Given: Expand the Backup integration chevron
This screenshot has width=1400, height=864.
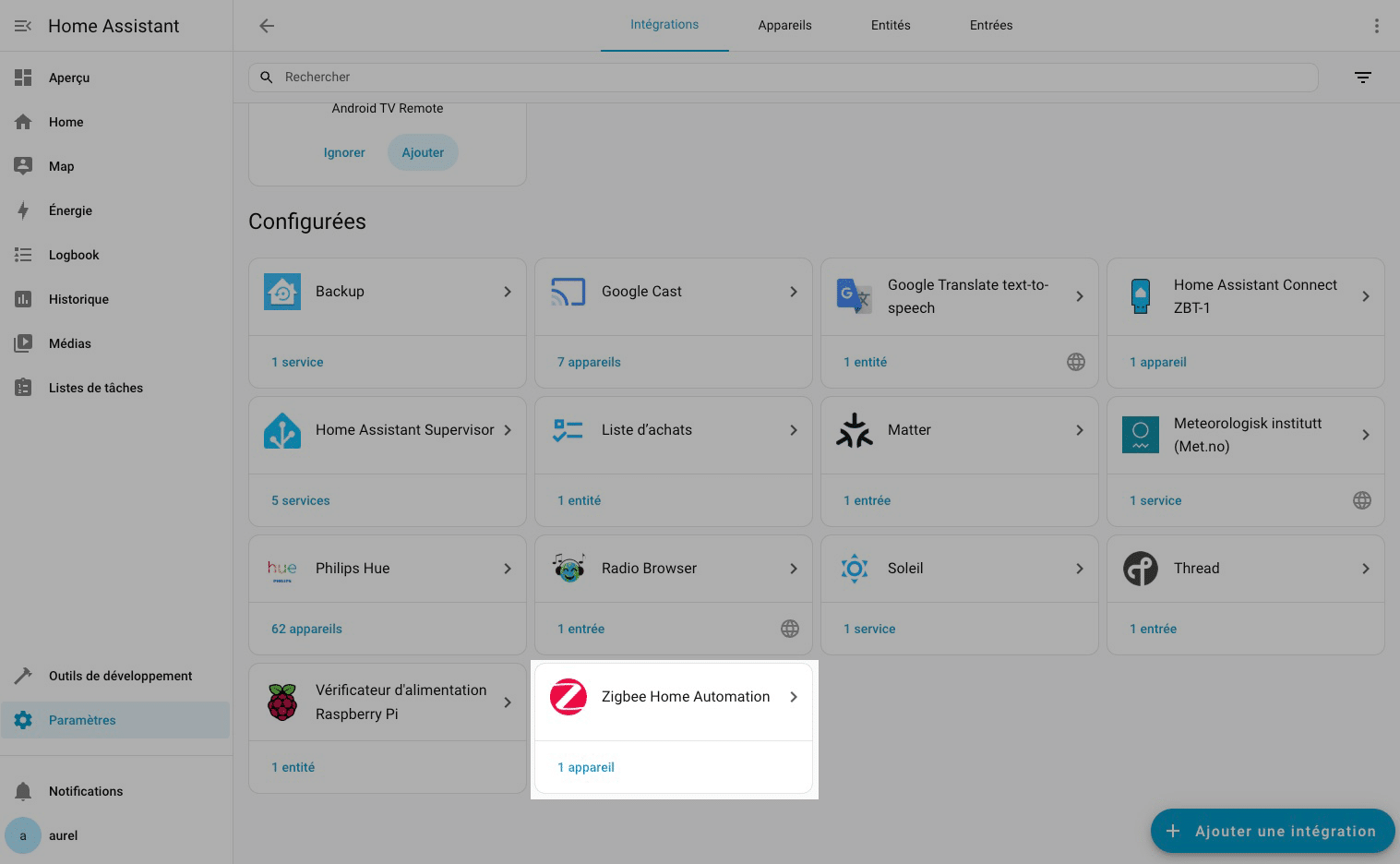Looking at the screenshot, I should [x=508, y=292].
